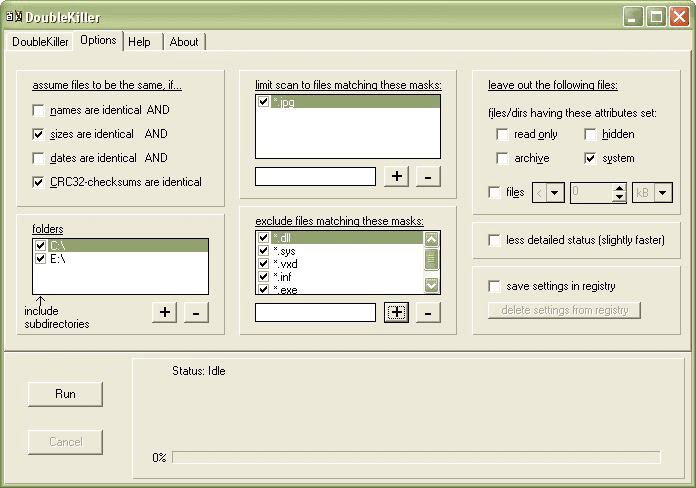This screenshot has height=488, width=696.
Task: Toggle the *.exe exclude checkbox
Action: click(264, 289)
